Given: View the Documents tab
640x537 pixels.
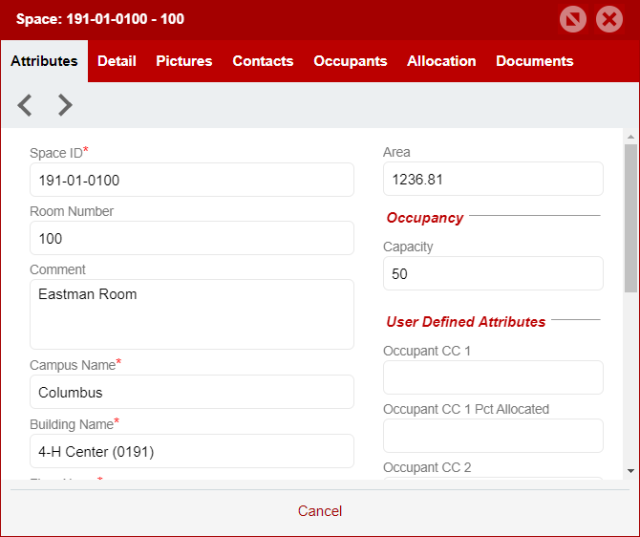Looking at the screenshot, I should click(x=534, y=61).
